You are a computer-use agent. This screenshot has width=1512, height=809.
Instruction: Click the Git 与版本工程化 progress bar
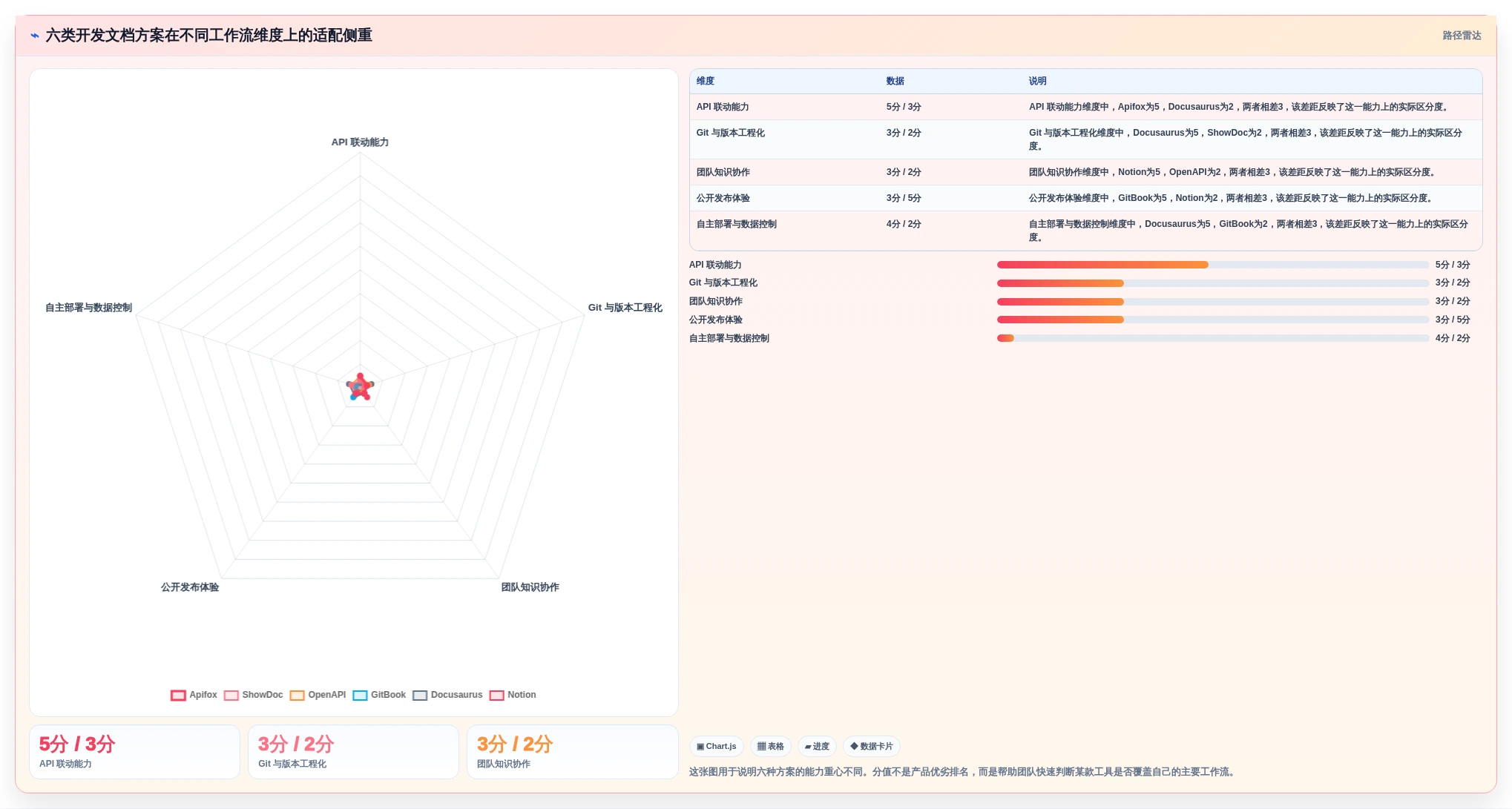(x=1213, y=283)
